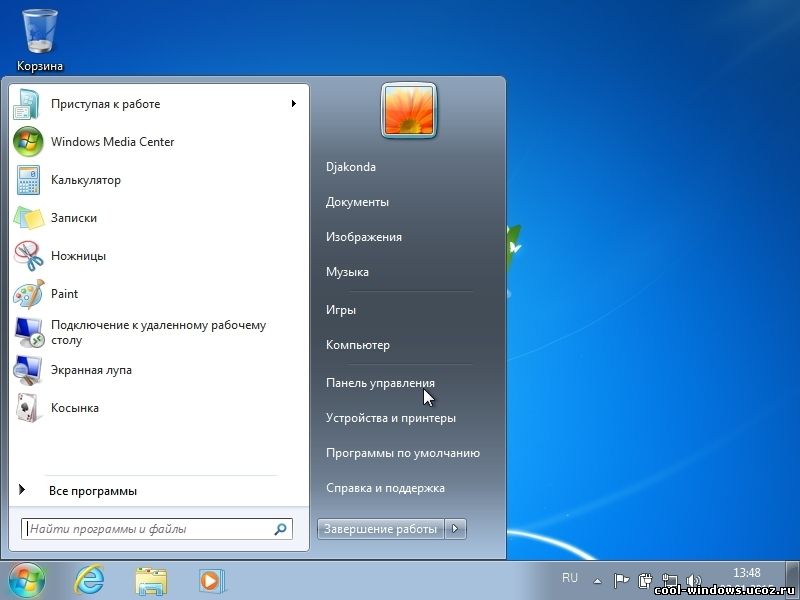Open shutdown options arrow button
The image size is (800, 600).
[456, 529]
